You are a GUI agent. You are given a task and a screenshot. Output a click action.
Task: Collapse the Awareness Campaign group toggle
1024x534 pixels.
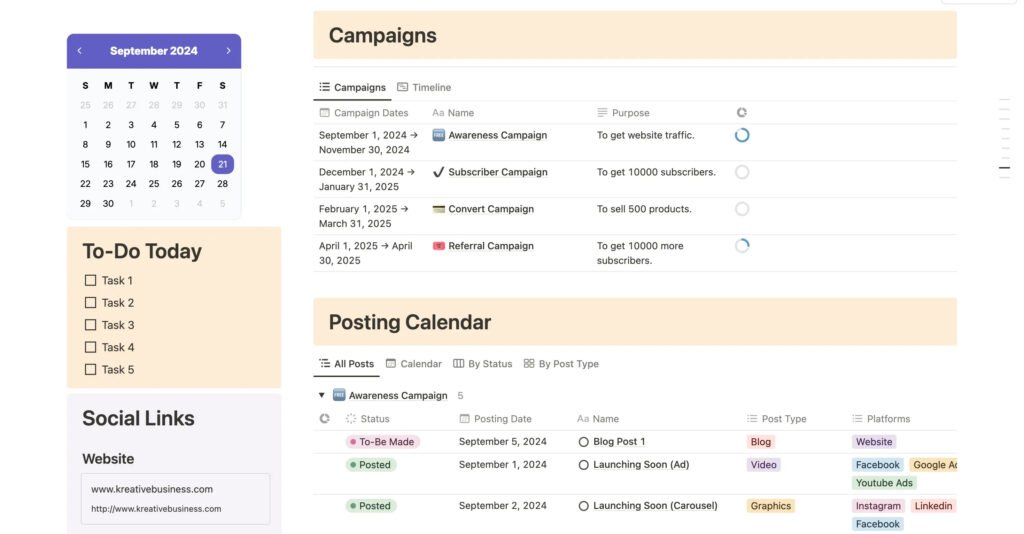coord(321,395)
